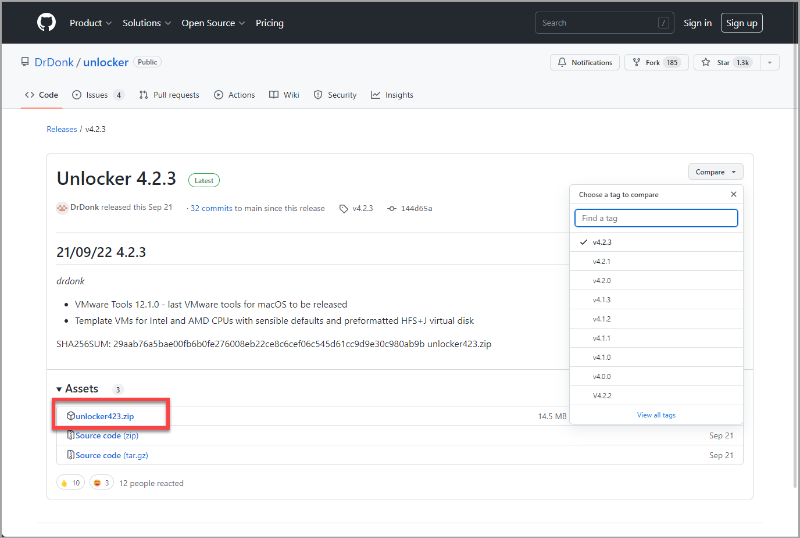Click the View all tags link
This screenshot has height=538, width=800.
pos(656,415)
